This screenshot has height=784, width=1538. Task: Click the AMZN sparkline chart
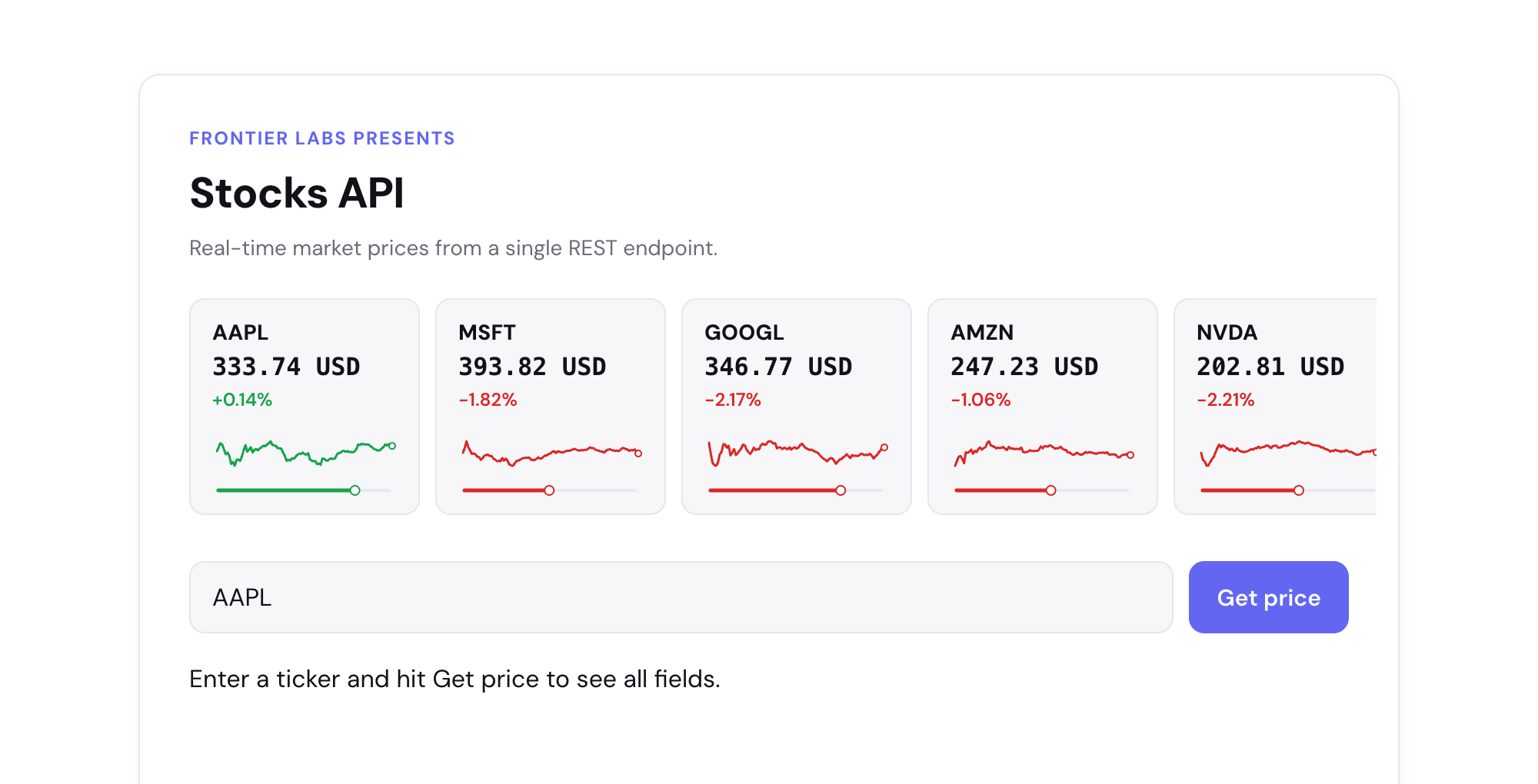[x=1044, y=453]
